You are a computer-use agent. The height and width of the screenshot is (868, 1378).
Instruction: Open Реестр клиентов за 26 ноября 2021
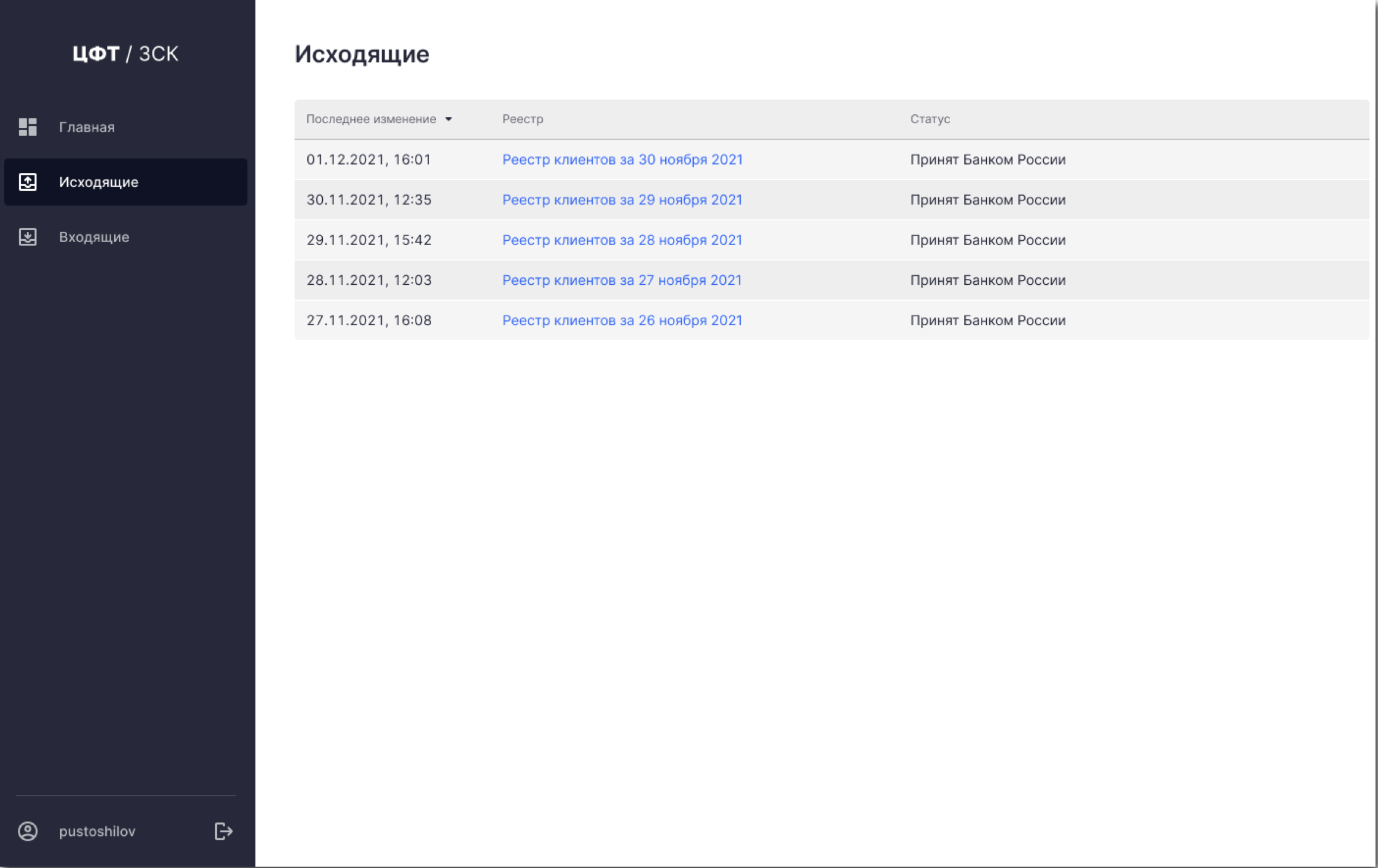pos(622,320)
